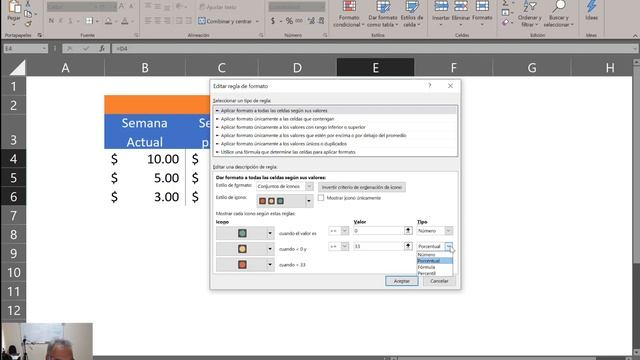
Task: Click the Cancelar button
Action: (439, 281)
